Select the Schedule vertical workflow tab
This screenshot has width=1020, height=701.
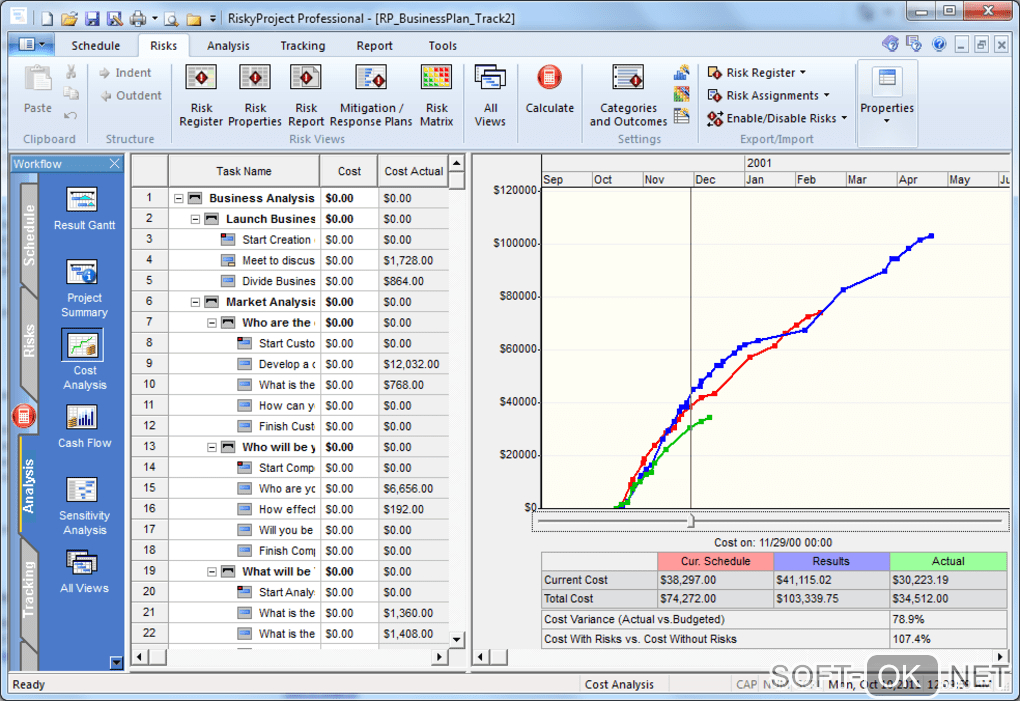[x=29, y=235]
